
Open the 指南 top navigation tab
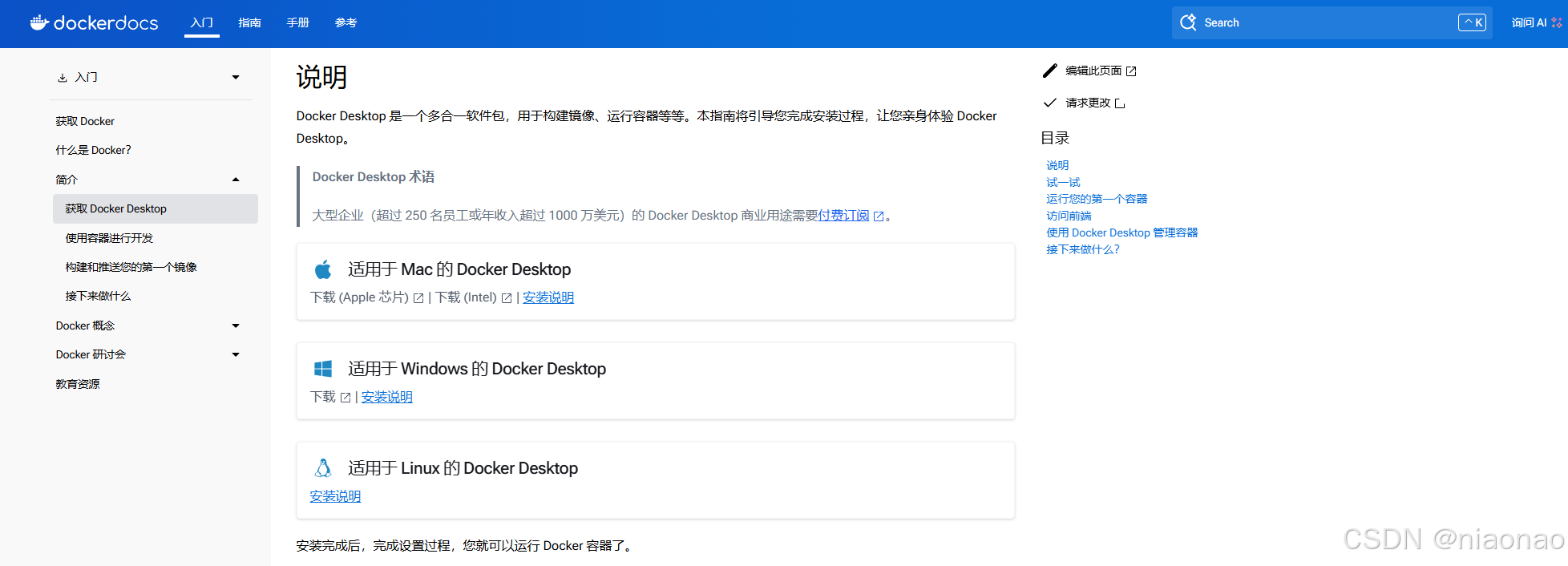[x=250, y=22]
